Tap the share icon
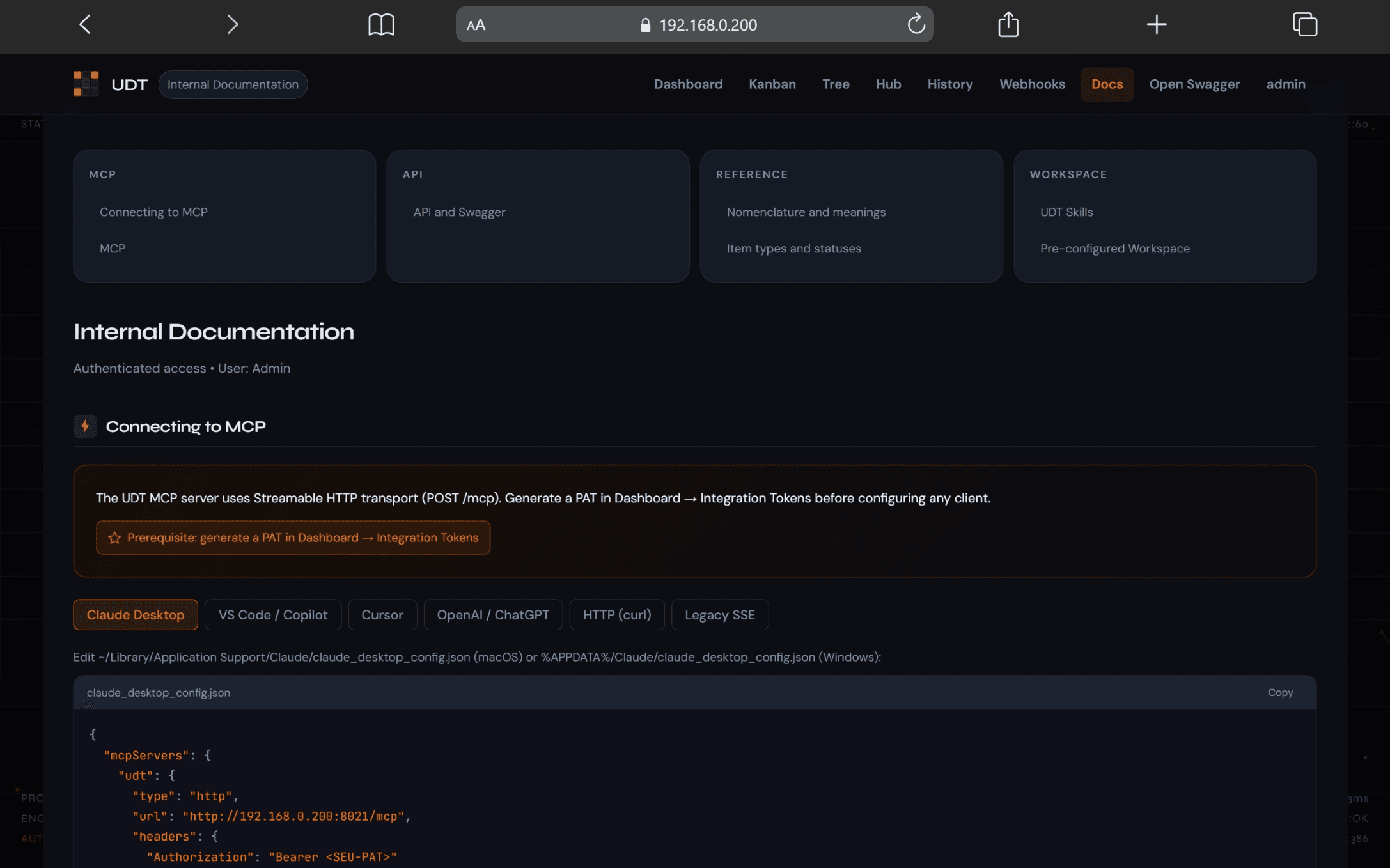 1008,24
